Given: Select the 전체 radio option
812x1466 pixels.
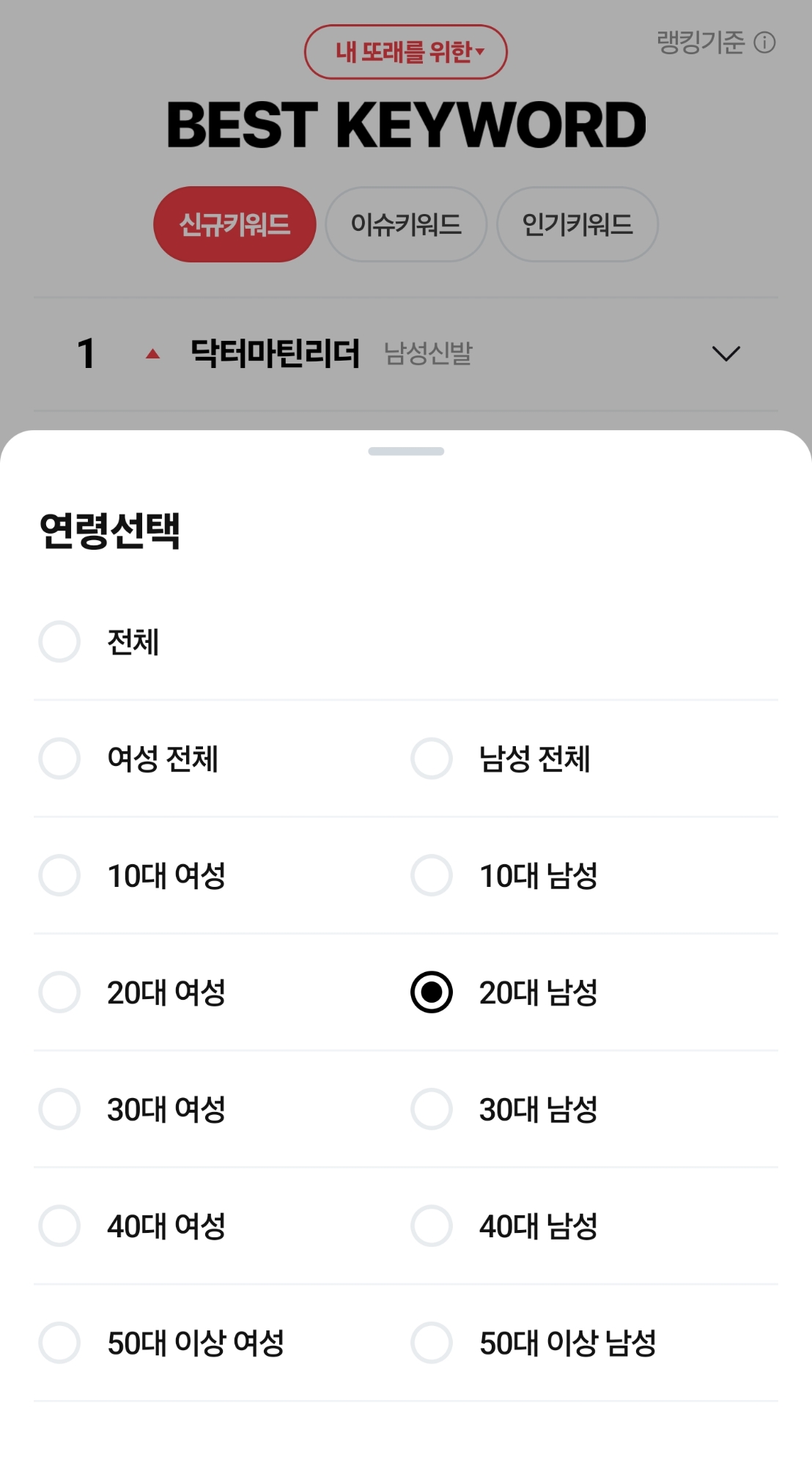Looking at the screenshot, I should click(x=59, y=642).
